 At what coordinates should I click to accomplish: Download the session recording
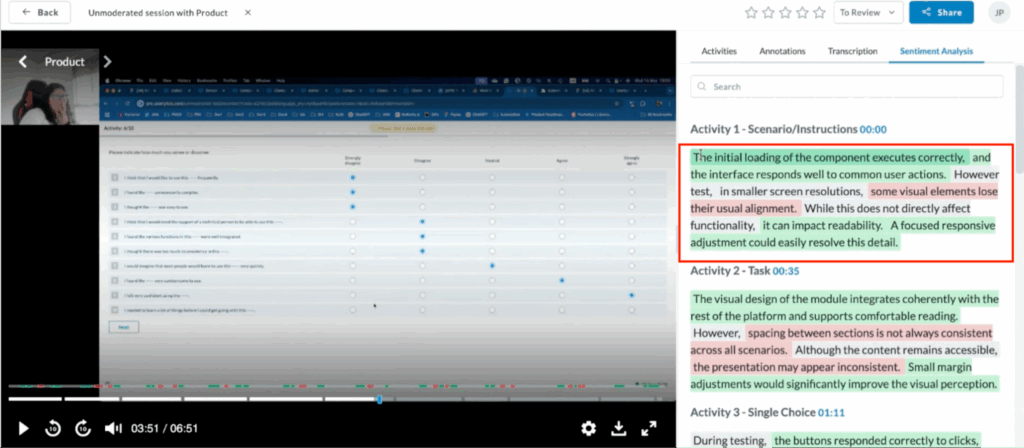[x=618, y=428]
